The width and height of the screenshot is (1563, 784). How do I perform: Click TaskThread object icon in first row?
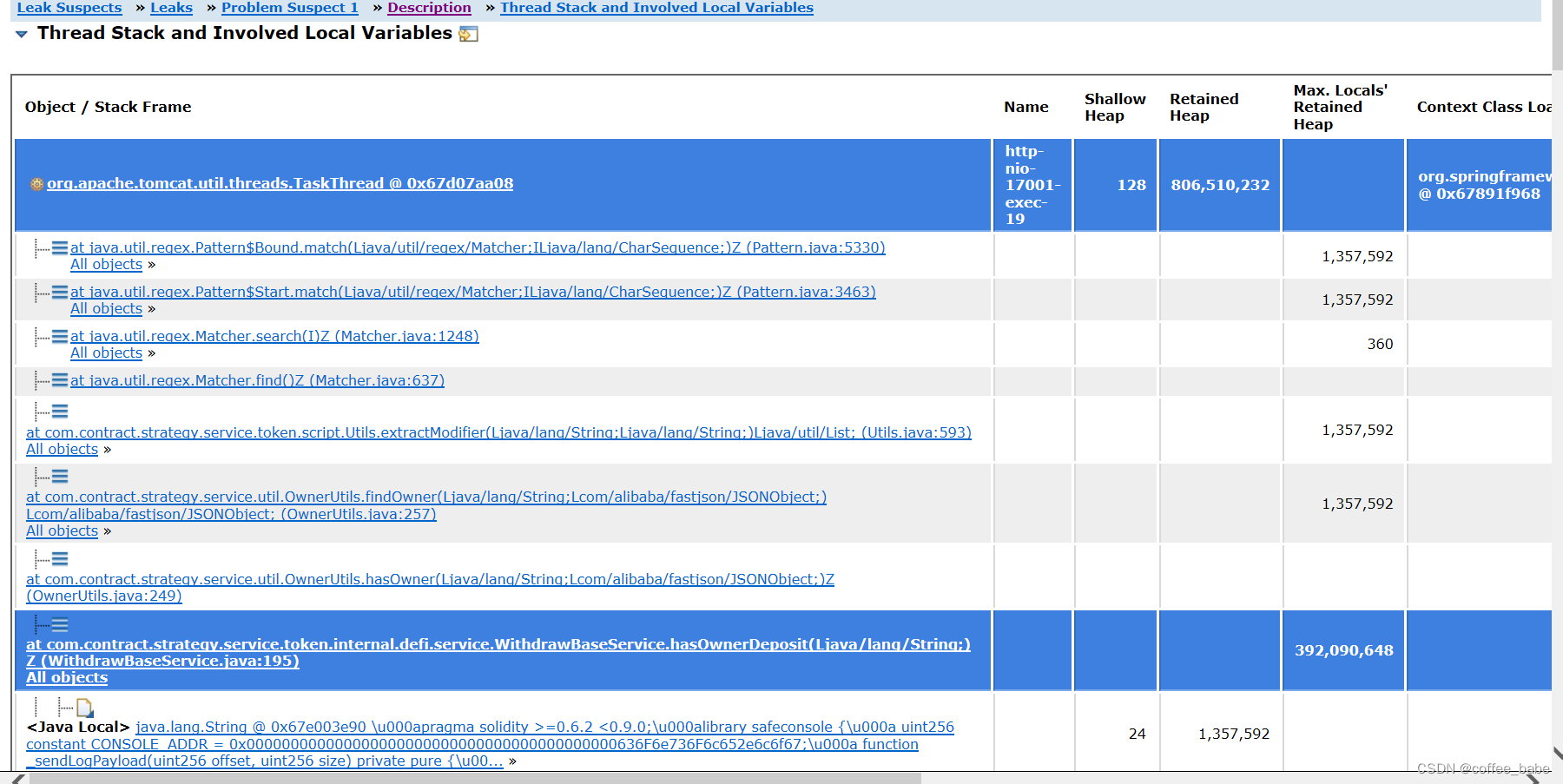coord(36,184)
